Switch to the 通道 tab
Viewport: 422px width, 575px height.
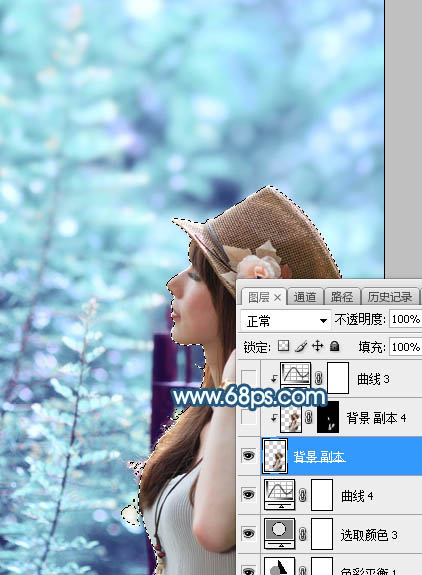(305, 297)
